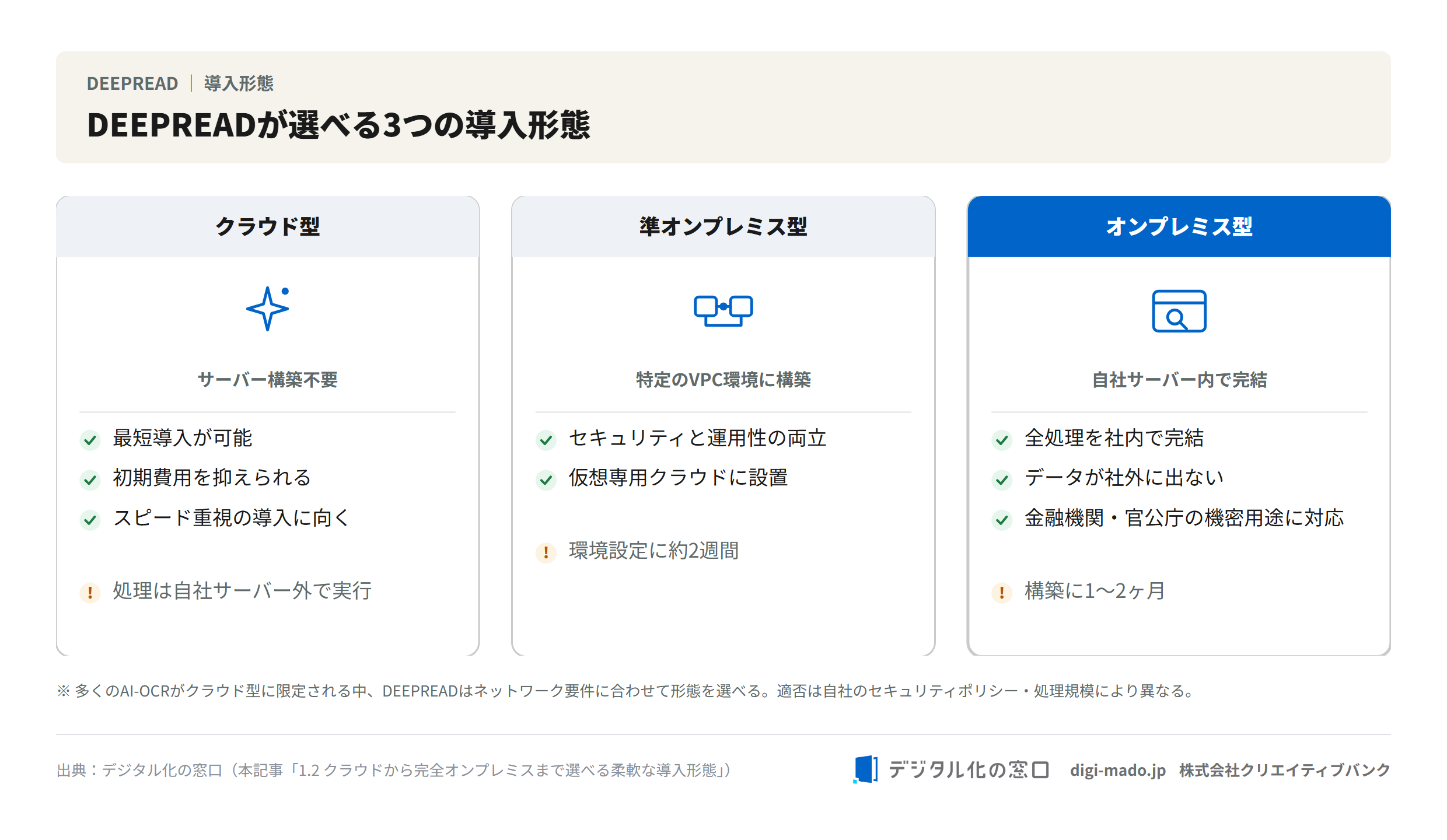Click 株式会社クリエイティブバンク in the footer

pos(1285,770)
